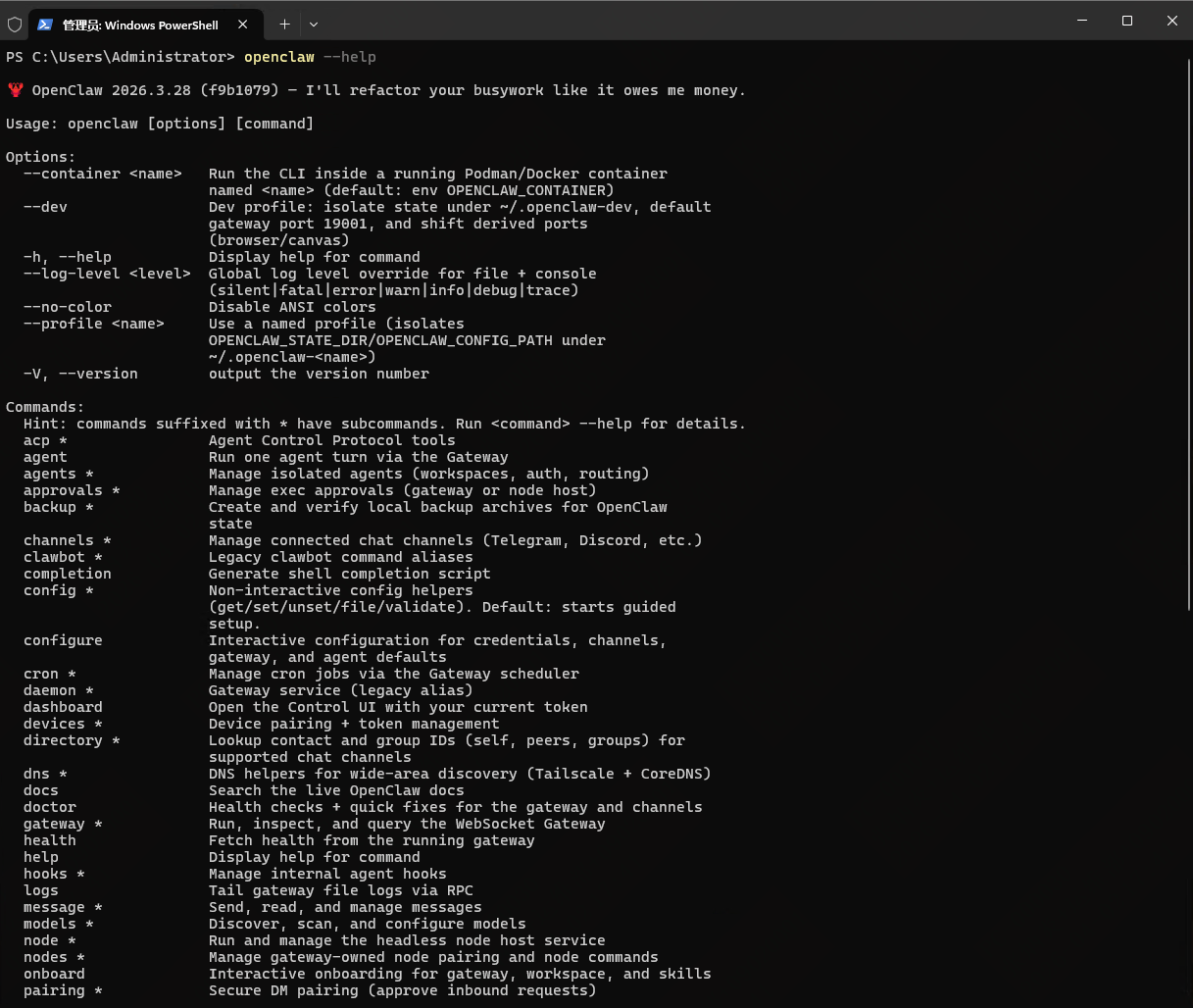Click the 'approvals *' command

72,490
